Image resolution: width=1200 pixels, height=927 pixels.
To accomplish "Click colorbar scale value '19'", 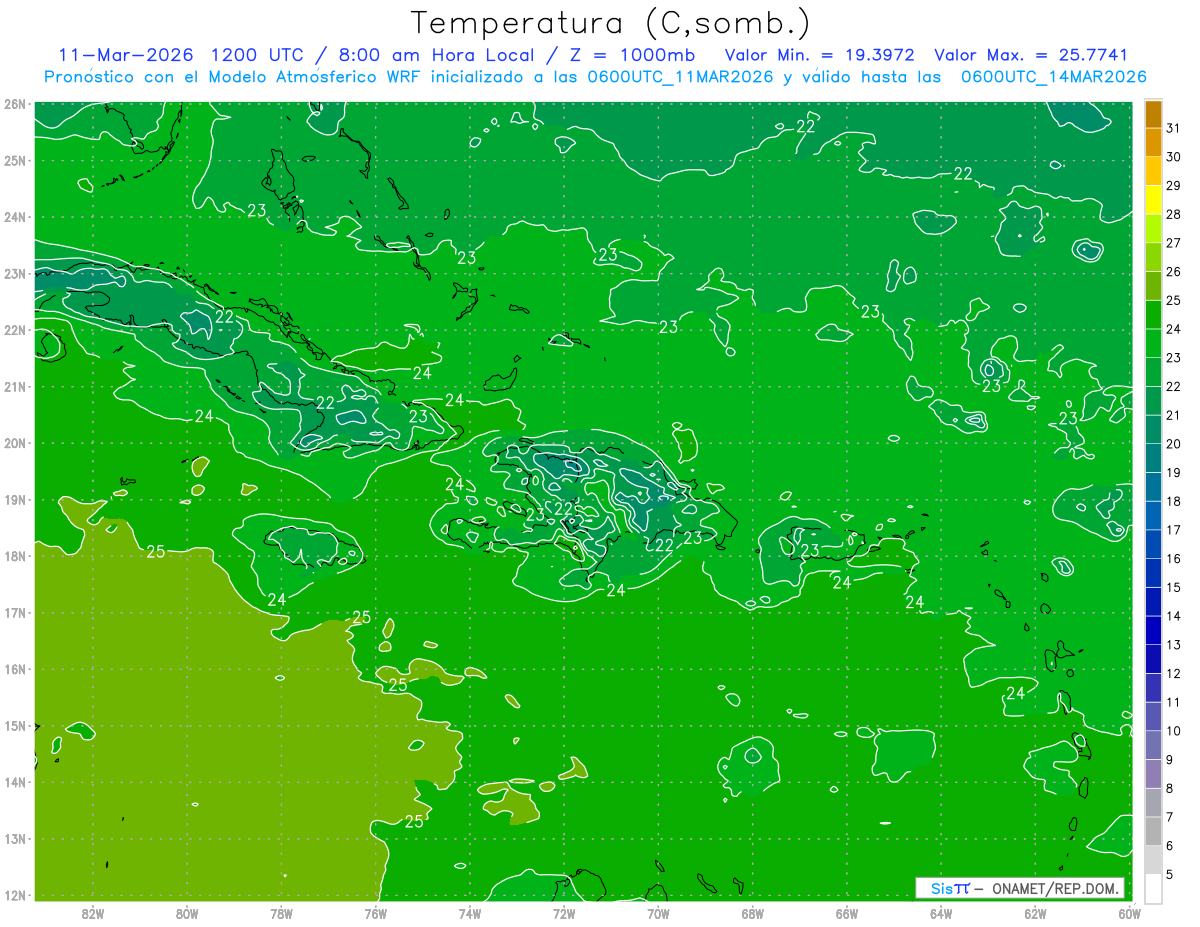I will pos(1173,472).
